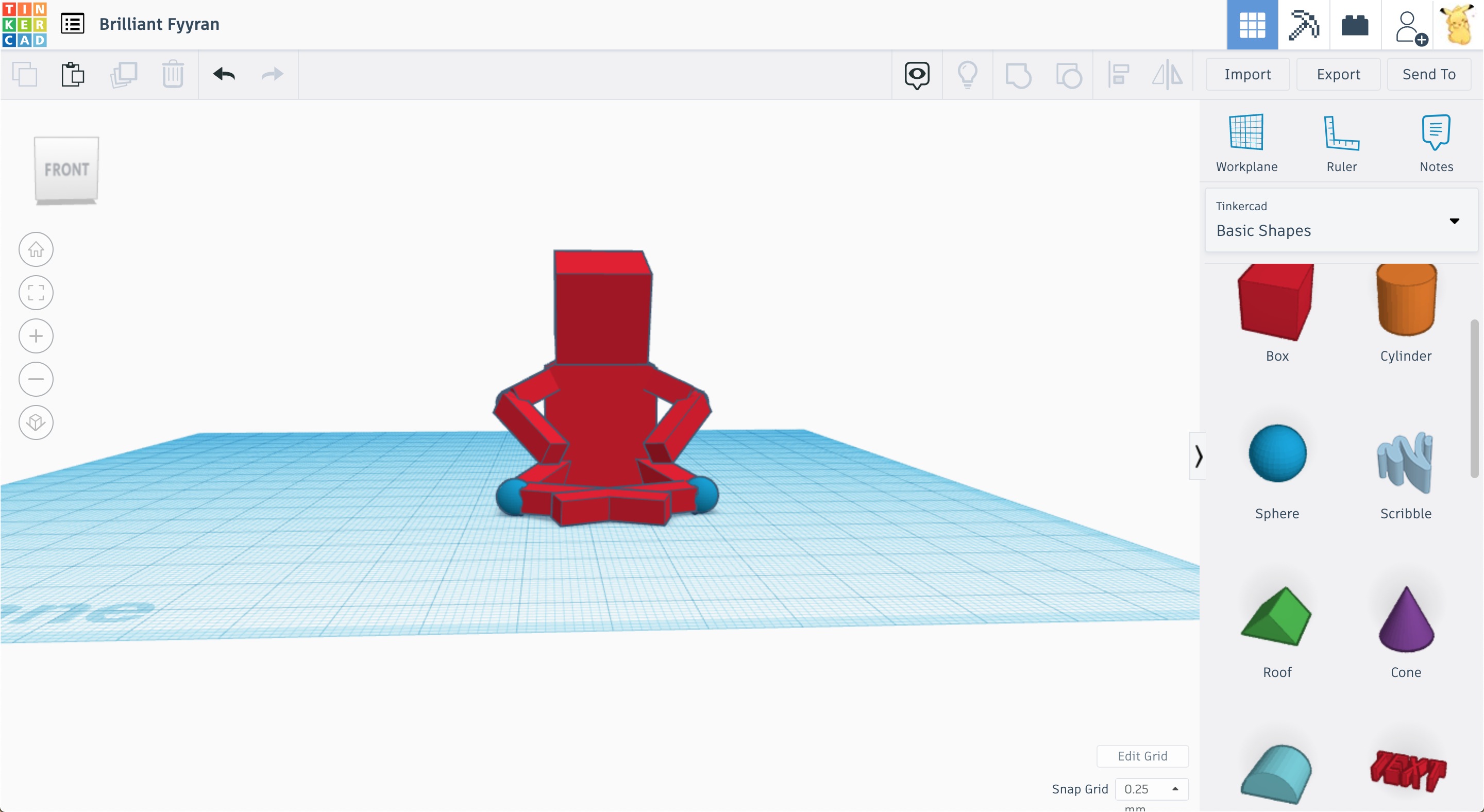This screenshot has width=1484, height=812.
Task: Click the design name Brilliant Fyyran
Action: click(159, 24)
